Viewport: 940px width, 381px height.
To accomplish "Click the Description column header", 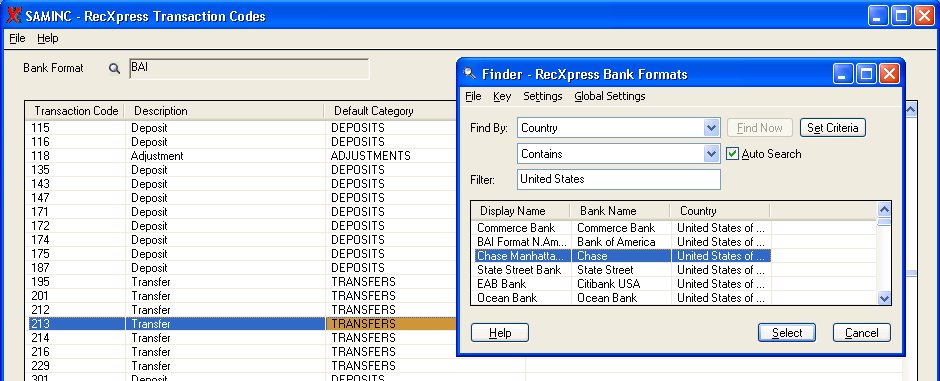I will pos(224,111).
